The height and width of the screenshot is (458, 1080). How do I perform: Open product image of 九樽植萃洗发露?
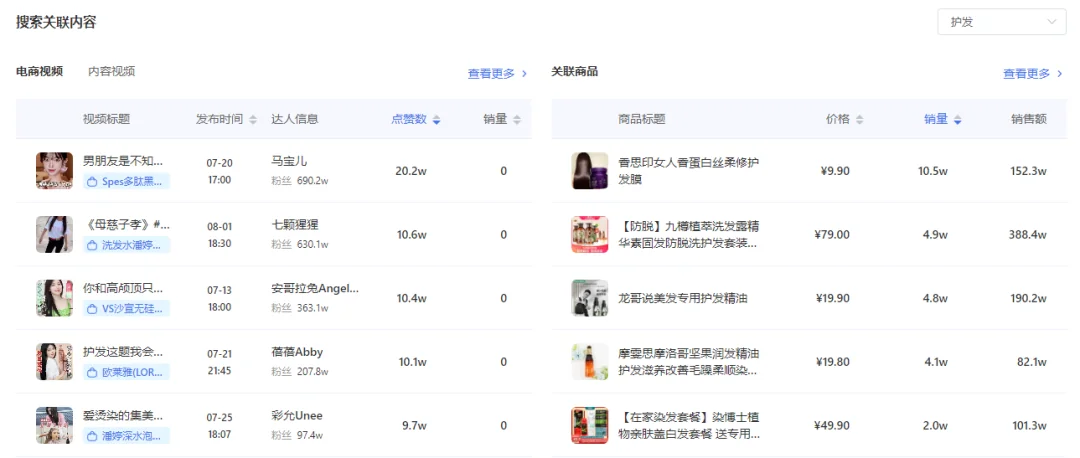[590, 234]
